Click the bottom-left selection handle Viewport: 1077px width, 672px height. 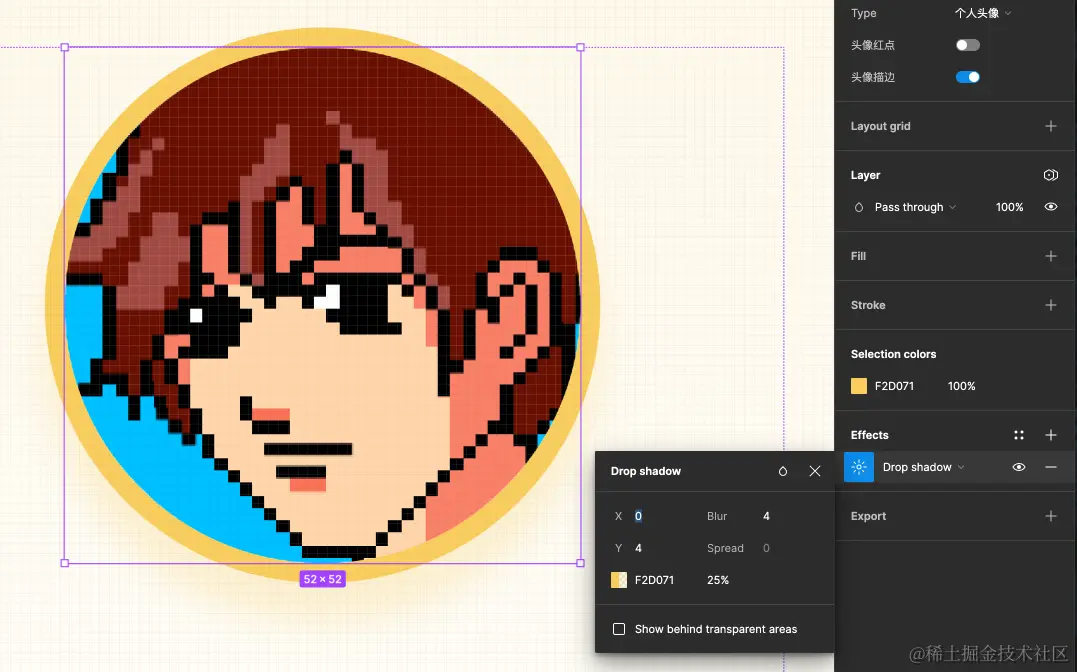tap(65, 563)
